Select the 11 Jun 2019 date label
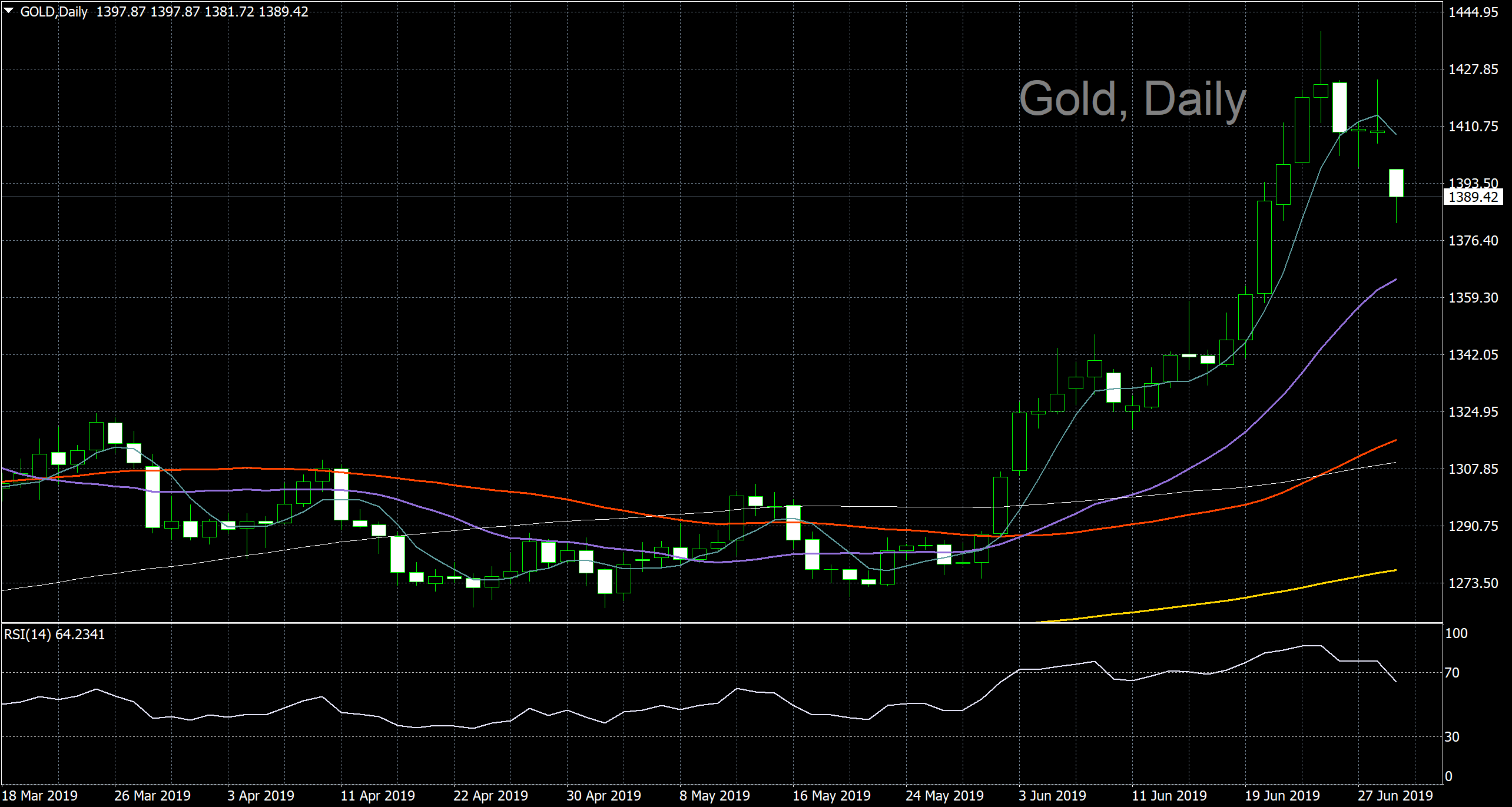This screenshot has height=807, width=1512. (x=1169, y=796)
